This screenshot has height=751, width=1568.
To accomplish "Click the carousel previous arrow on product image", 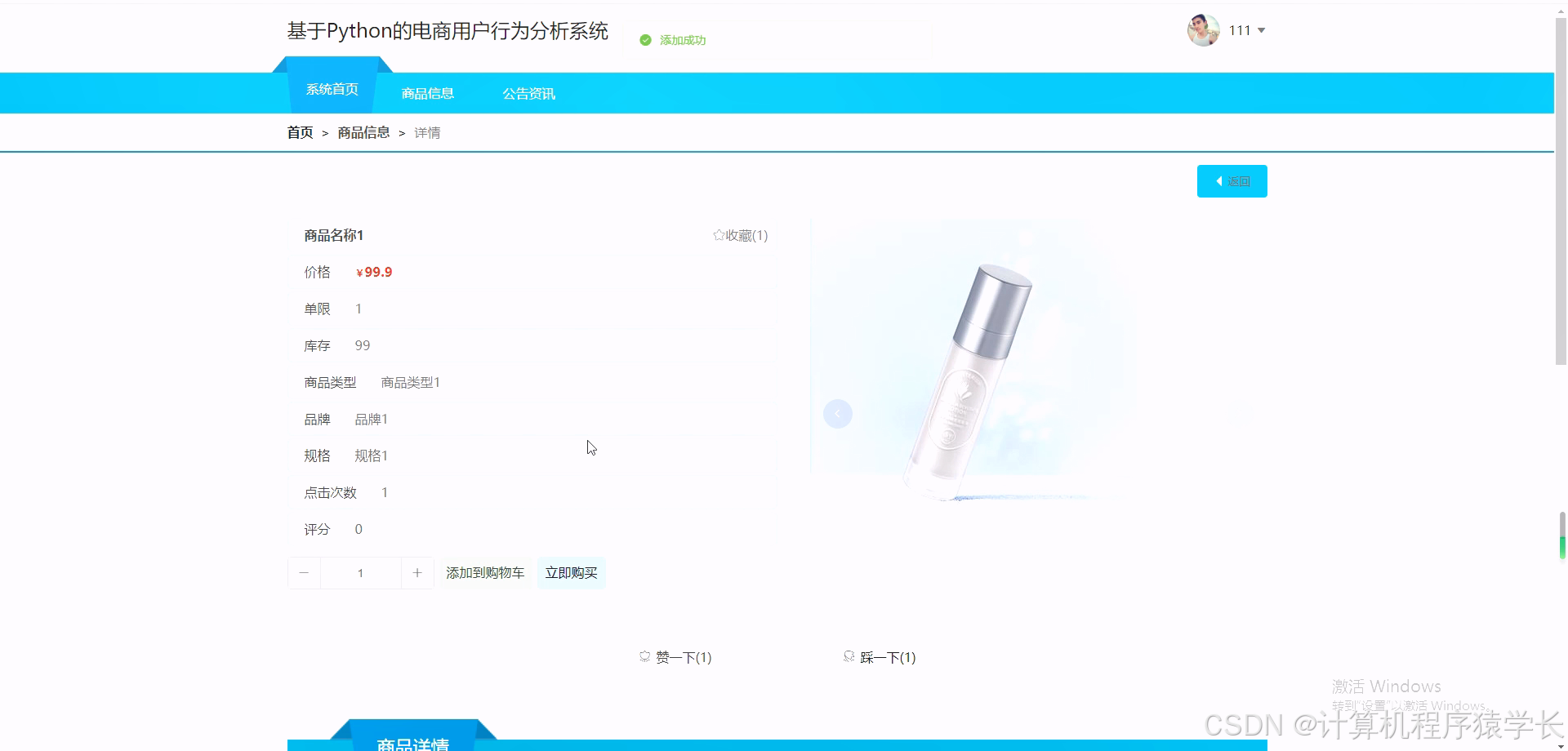I will click(838, 414).
